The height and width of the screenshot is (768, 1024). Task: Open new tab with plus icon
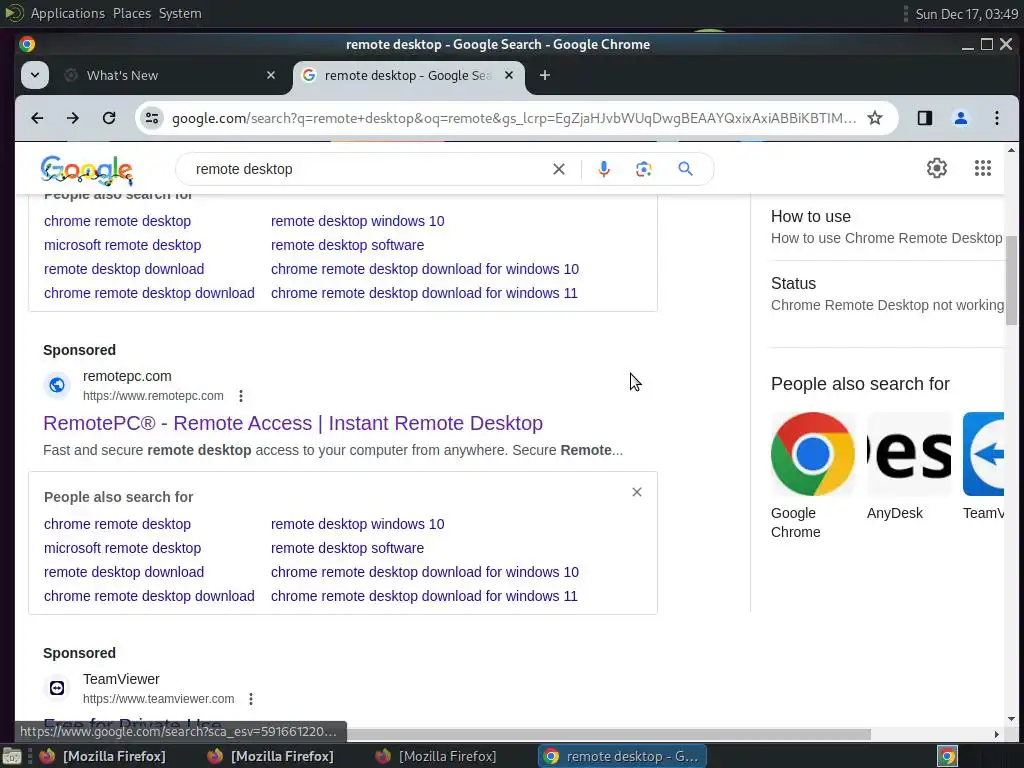pos(545,75)
